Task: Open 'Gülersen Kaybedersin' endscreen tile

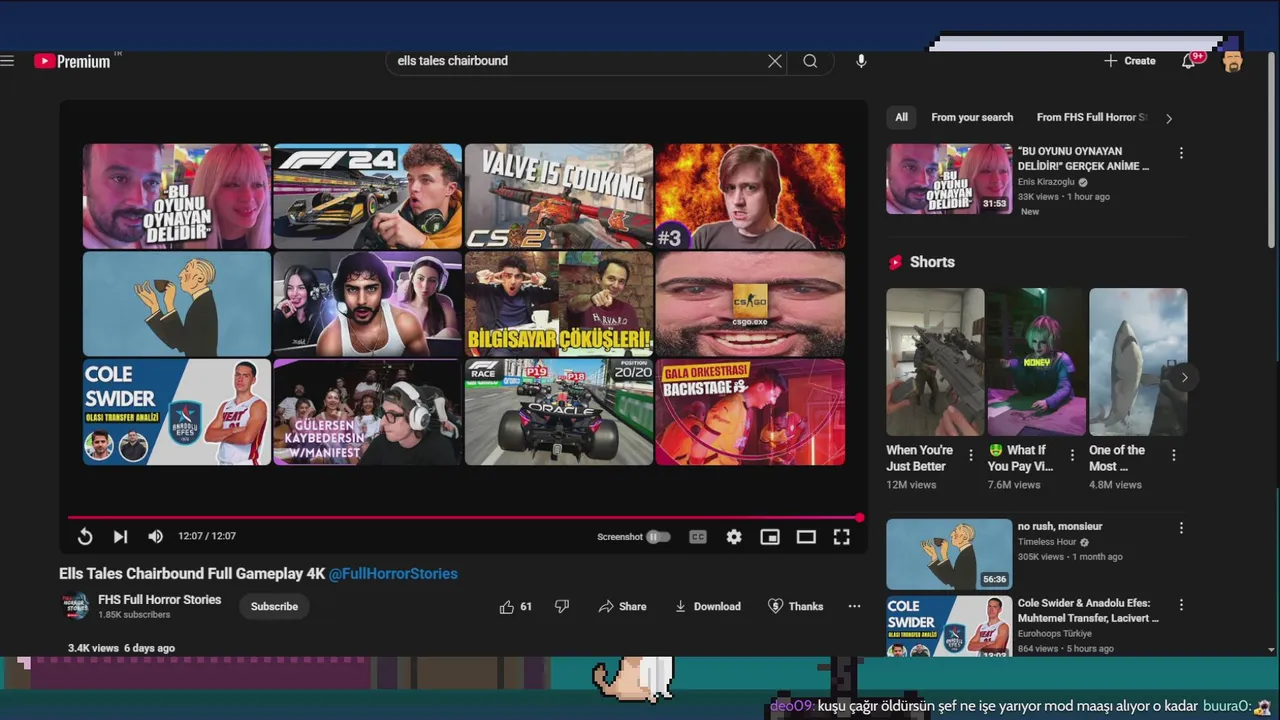Action: click(368, 412)
